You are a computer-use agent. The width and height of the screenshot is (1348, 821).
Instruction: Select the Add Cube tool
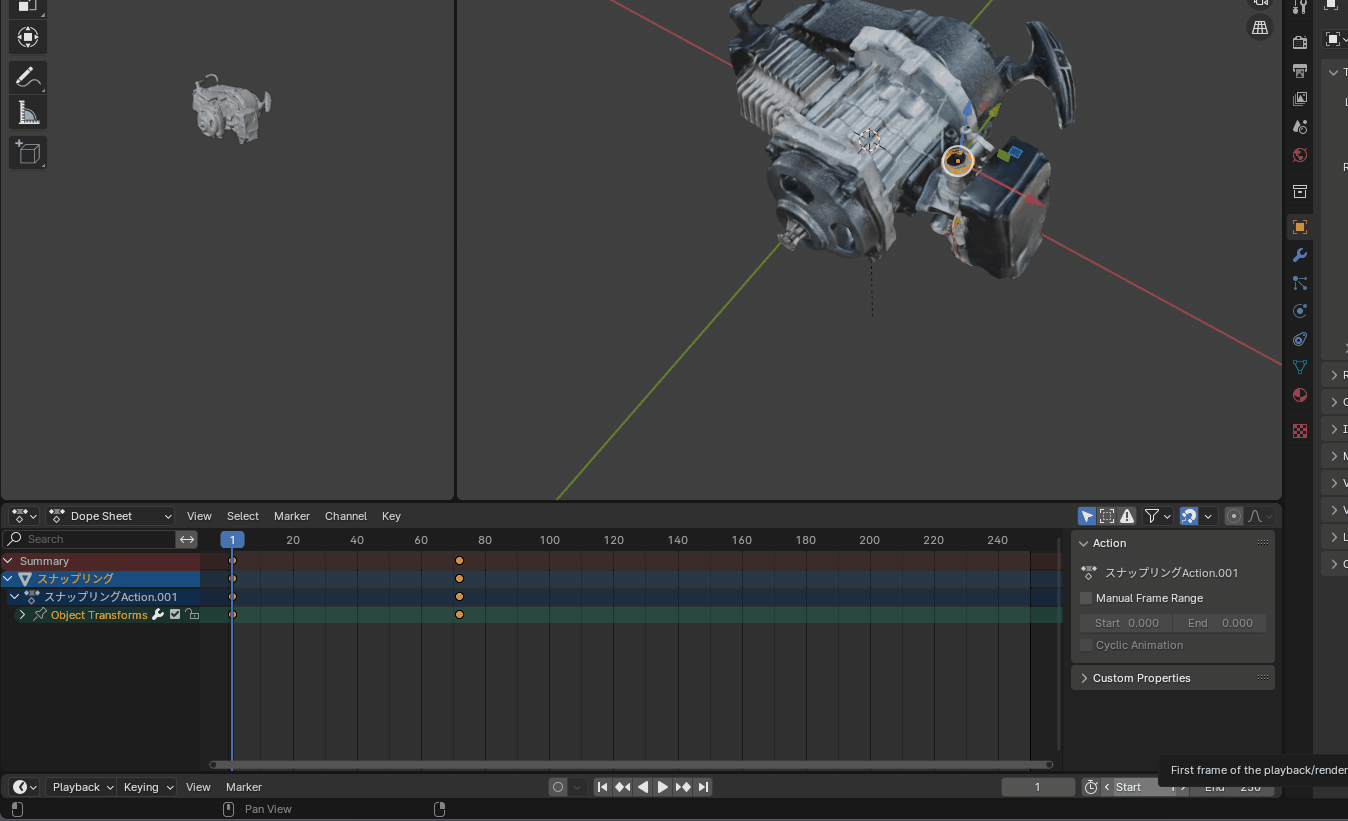pyautogui.click(x=27, y=152)
